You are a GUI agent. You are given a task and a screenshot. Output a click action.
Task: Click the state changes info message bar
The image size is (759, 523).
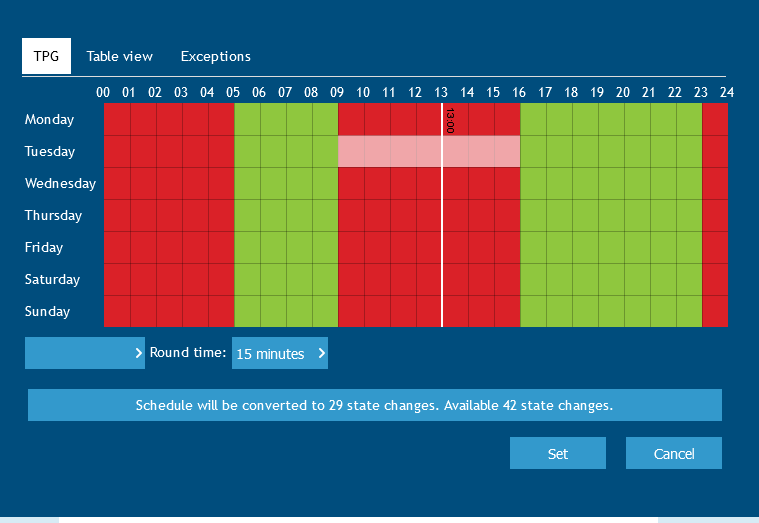click(x=374, y=405)
